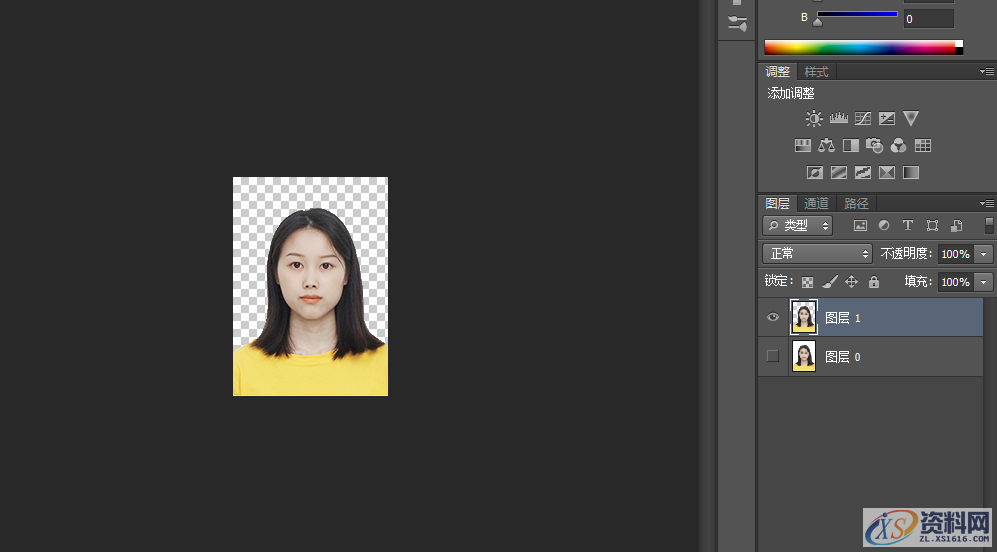997x552 pixels.
Task: Hide 图层 1 using its eye icon
Action: [x=772, y=318]
